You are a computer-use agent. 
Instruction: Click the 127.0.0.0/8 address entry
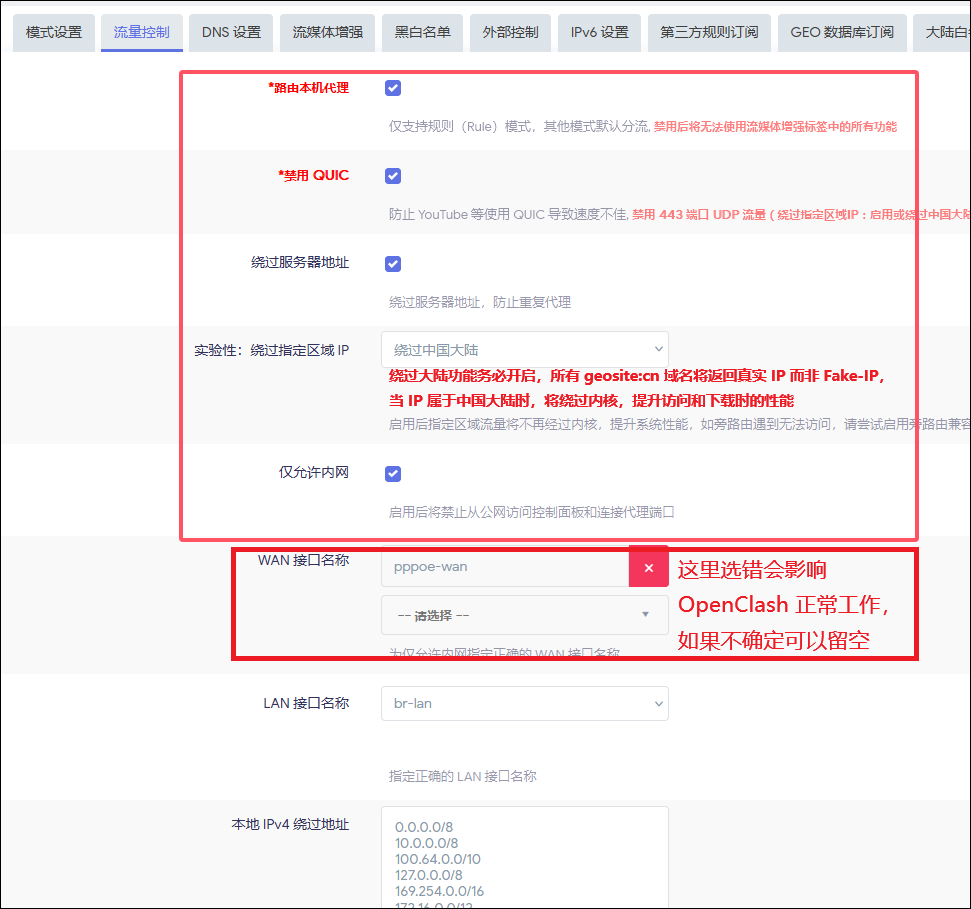pyautogui.click(x=429, y=876)
